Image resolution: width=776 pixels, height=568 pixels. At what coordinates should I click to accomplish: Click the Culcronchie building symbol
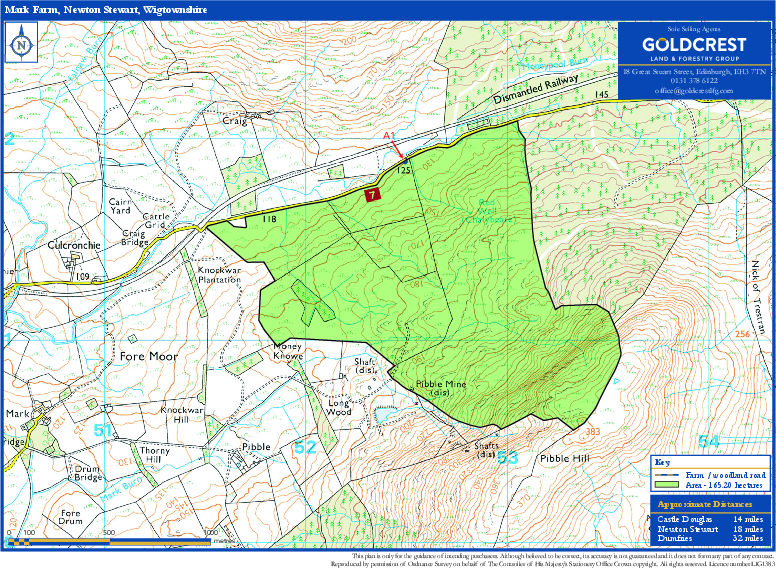point(73,259)
